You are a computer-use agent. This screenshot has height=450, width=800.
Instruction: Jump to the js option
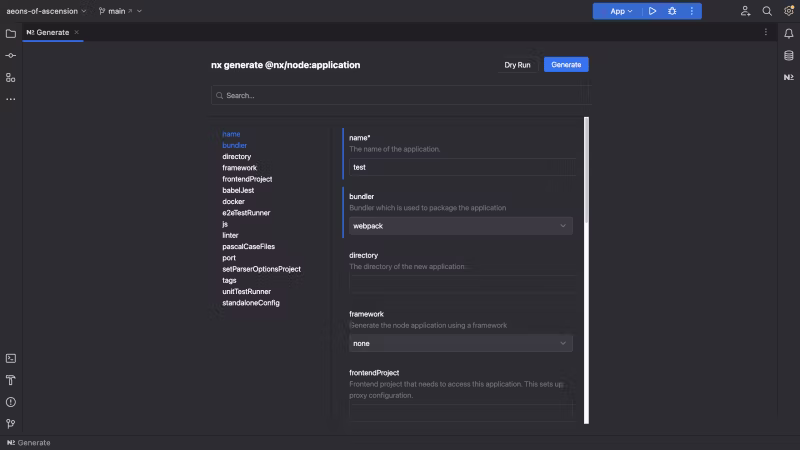(225, 224)
